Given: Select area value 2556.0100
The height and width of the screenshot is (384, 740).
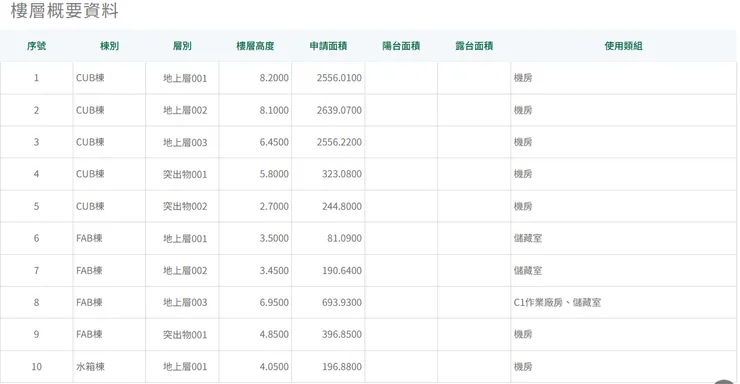Looking at the screenshot, I should click(x=339, y=78).
